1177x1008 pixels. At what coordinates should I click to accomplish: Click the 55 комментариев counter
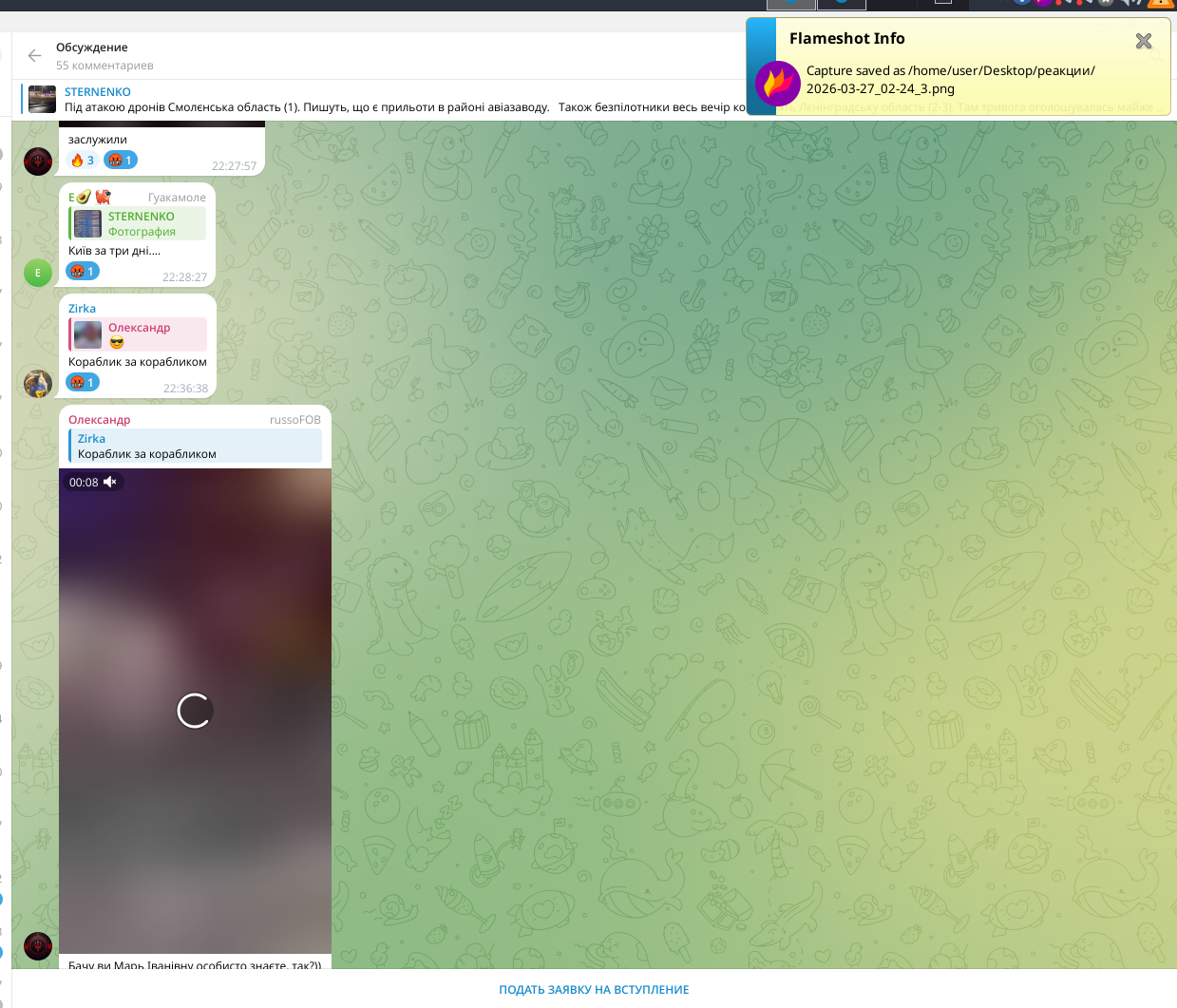pos(104,66)
